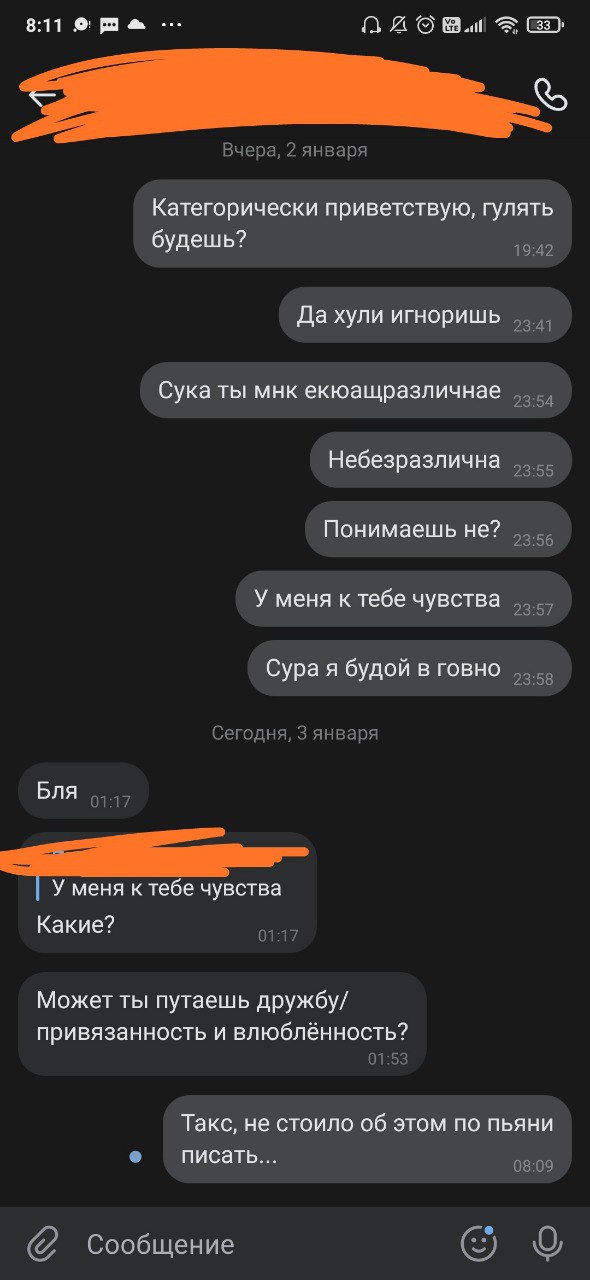Tap the quoted reply 'У меня к тебе чувства'
Viewport: 590px width, 1280px height.
point(166,888)
